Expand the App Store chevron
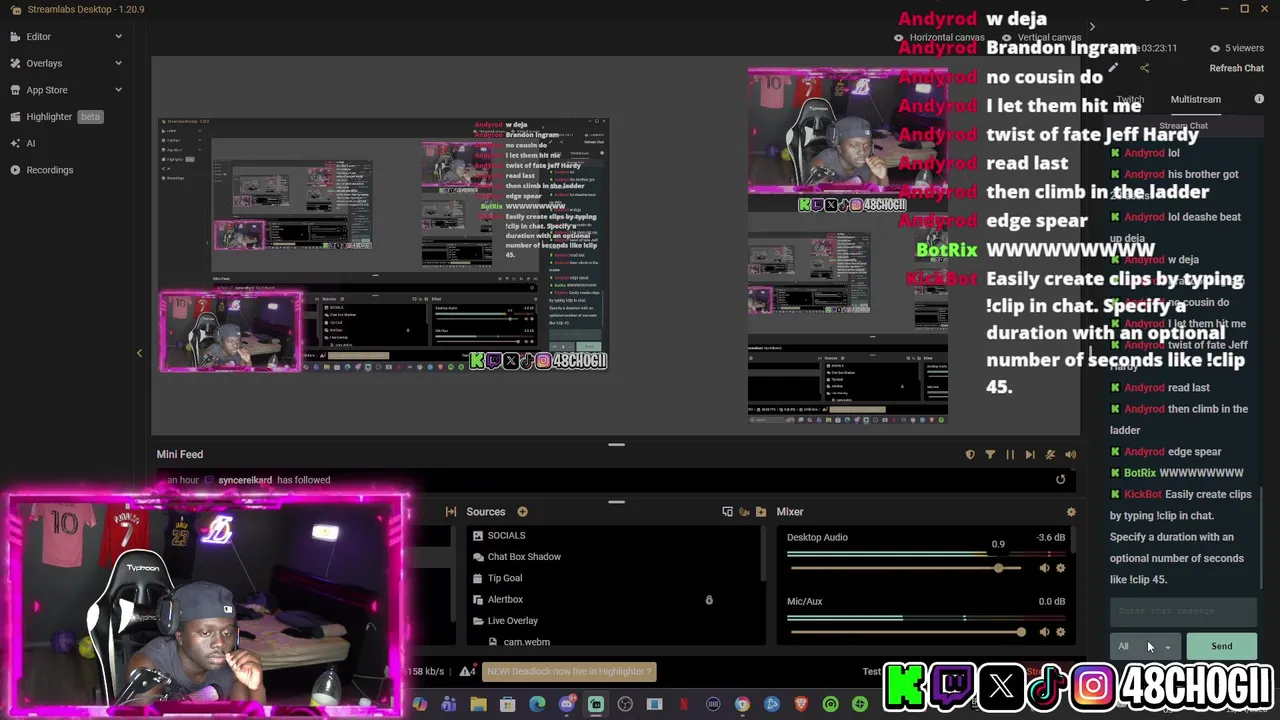The width and height of the screenshot is (1280, 720). 118,90
